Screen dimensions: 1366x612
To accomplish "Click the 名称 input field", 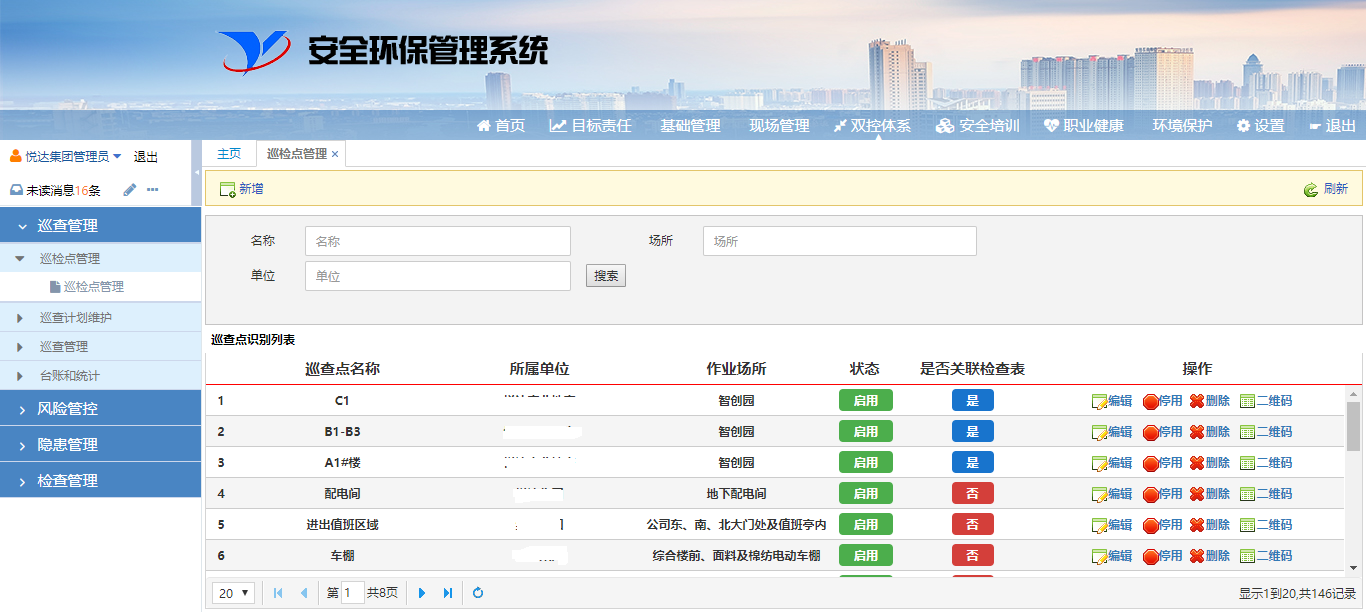I will [x=437, y=241].
